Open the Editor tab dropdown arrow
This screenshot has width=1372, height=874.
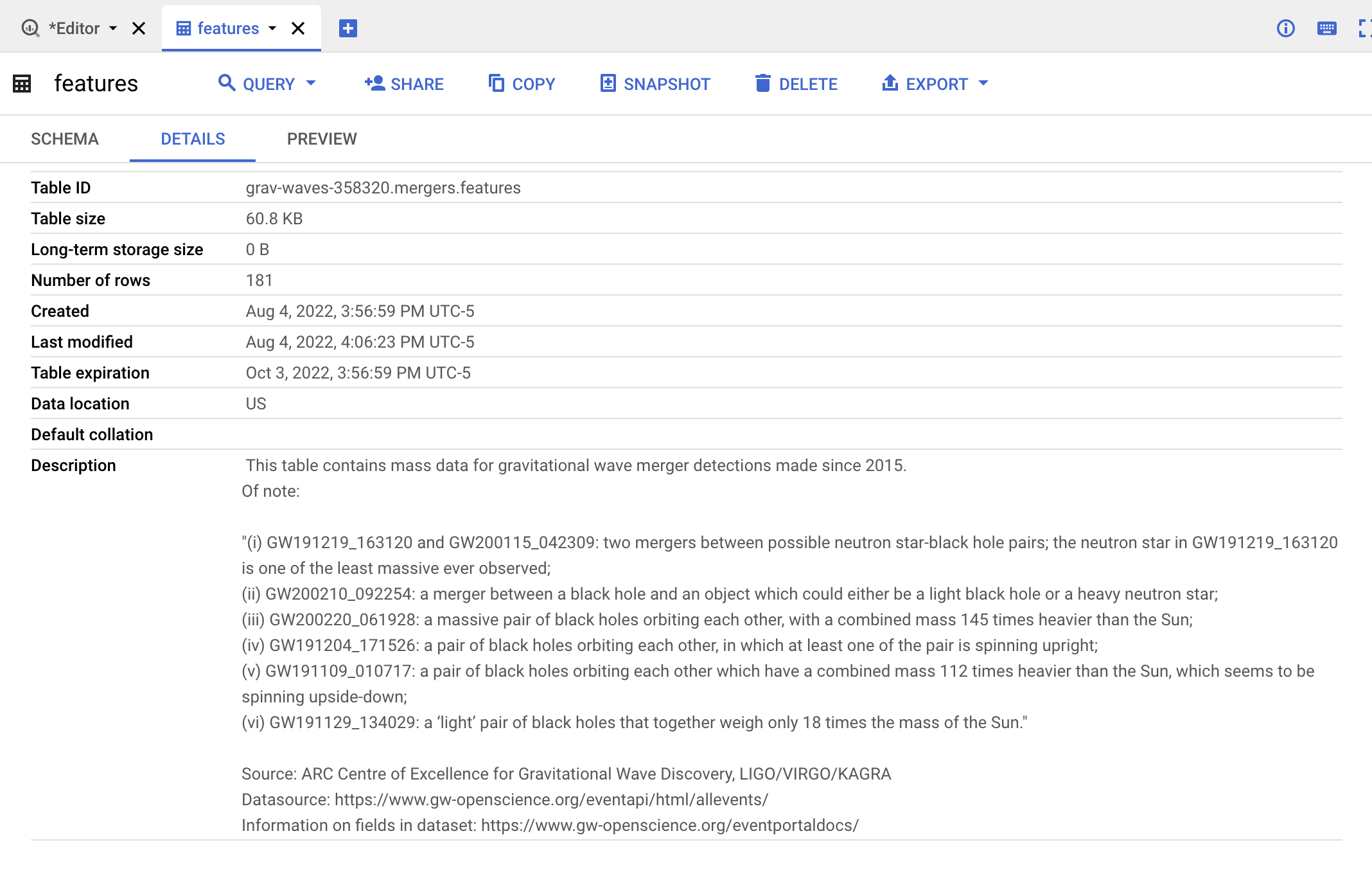click(113, 28)
